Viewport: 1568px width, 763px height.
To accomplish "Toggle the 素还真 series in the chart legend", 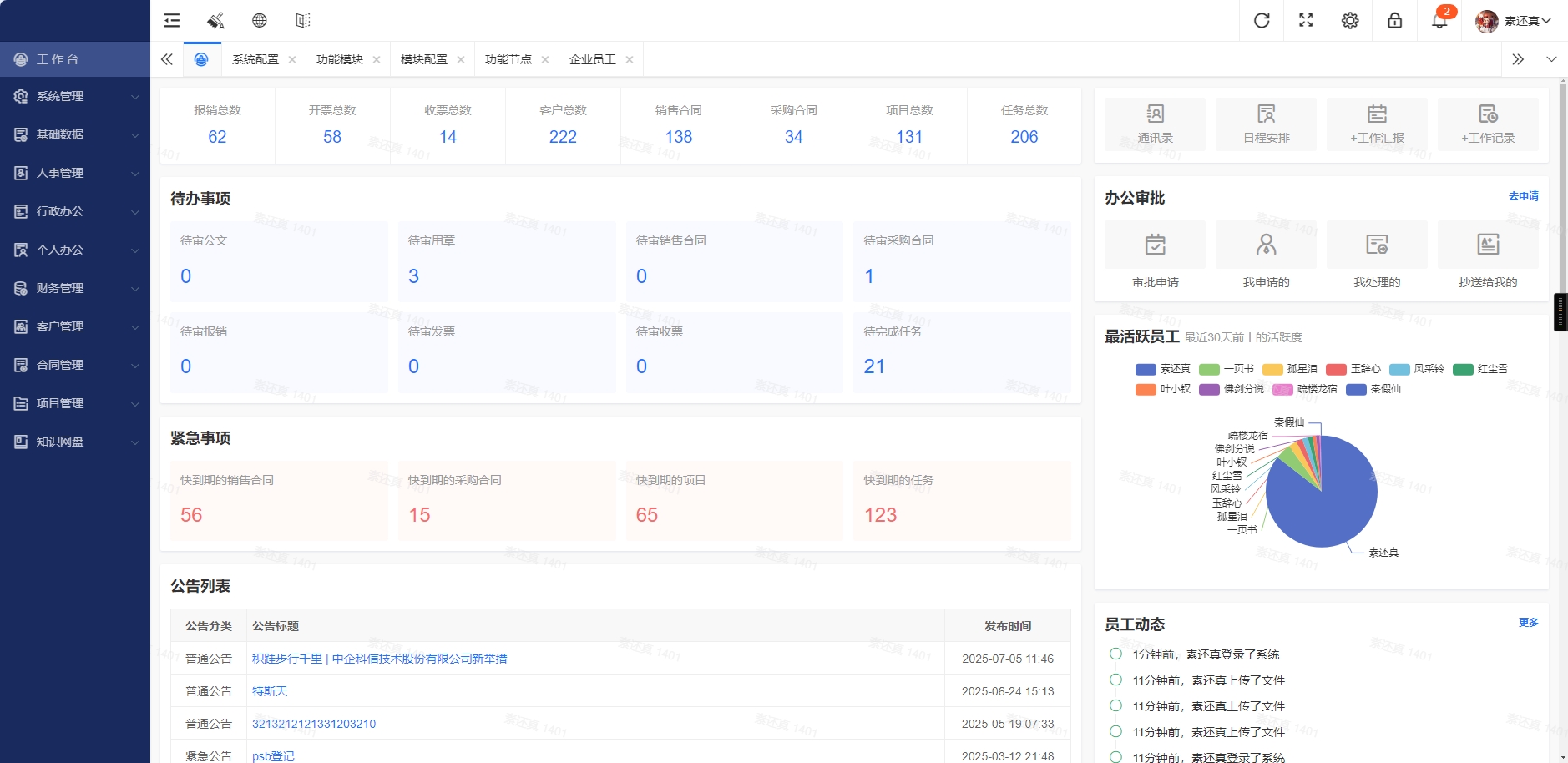I will [1166, 368].
